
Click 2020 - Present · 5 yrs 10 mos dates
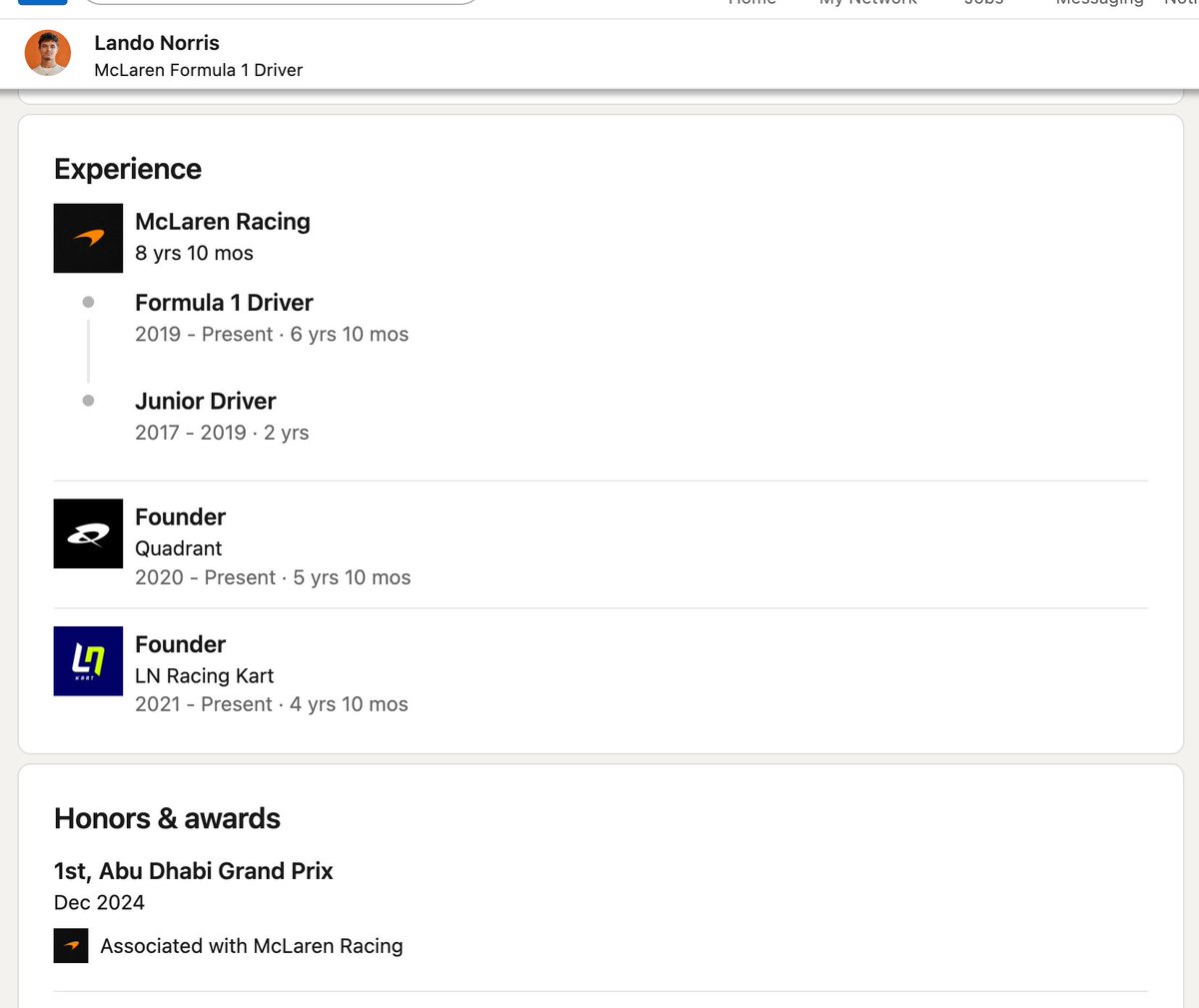273,577
